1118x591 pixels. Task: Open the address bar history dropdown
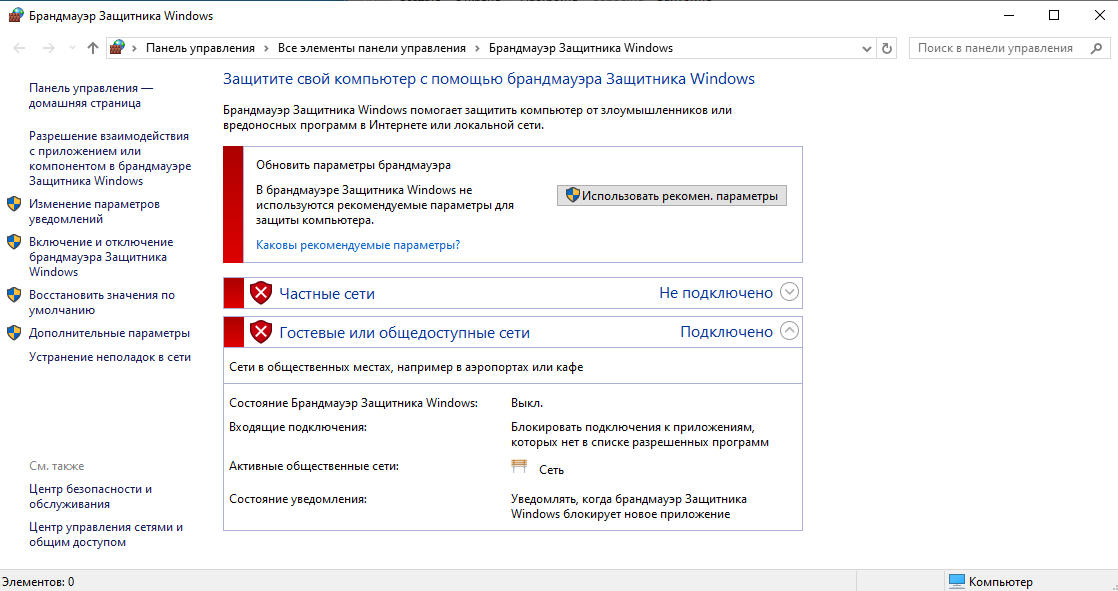[x=866, y=48]
